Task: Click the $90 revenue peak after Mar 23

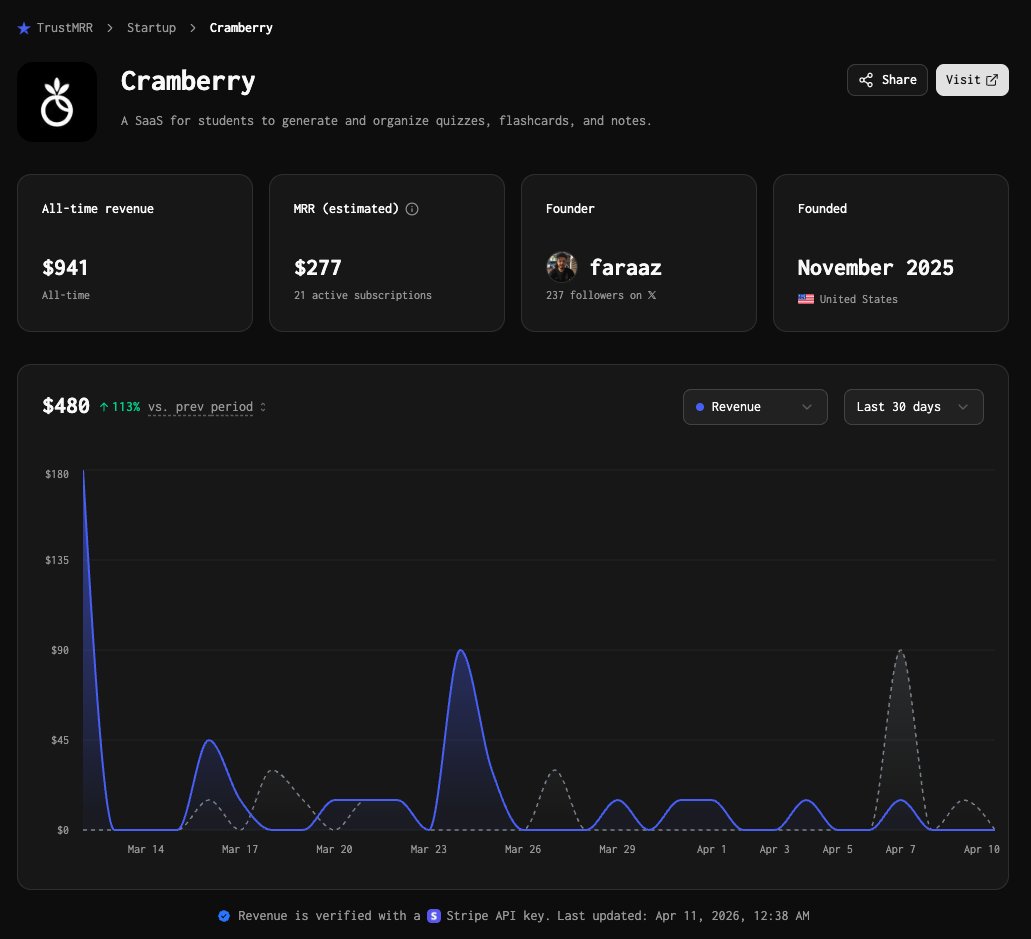Action: pyautogui.click(x=461, y=650)
